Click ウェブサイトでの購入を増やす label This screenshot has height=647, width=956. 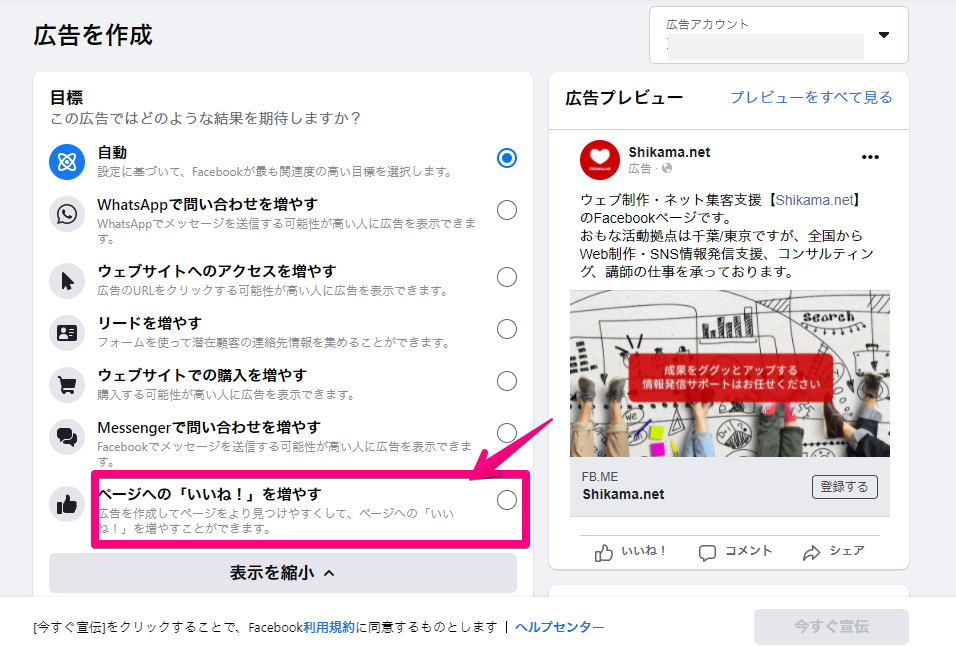pyautogui.click(x=202, y=376)
